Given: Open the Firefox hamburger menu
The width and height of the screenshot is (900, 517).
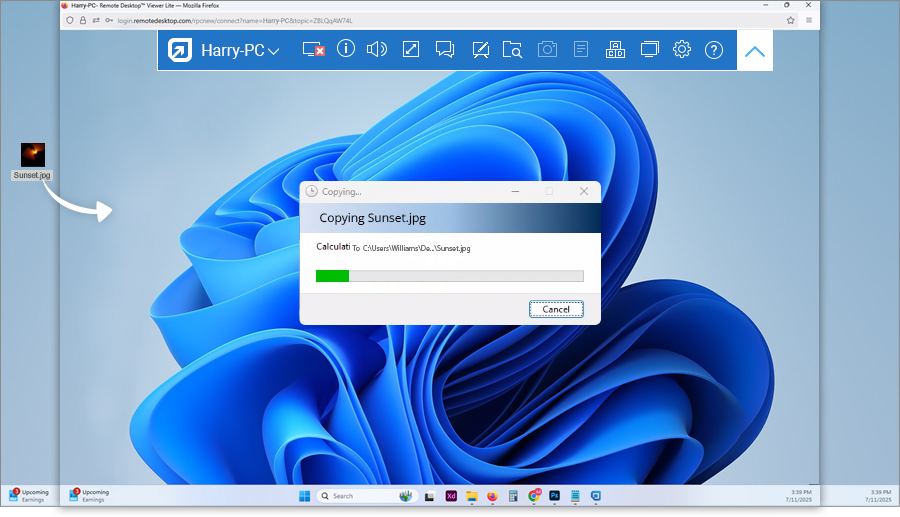Looking at the screenshot, I should point(809,19).
